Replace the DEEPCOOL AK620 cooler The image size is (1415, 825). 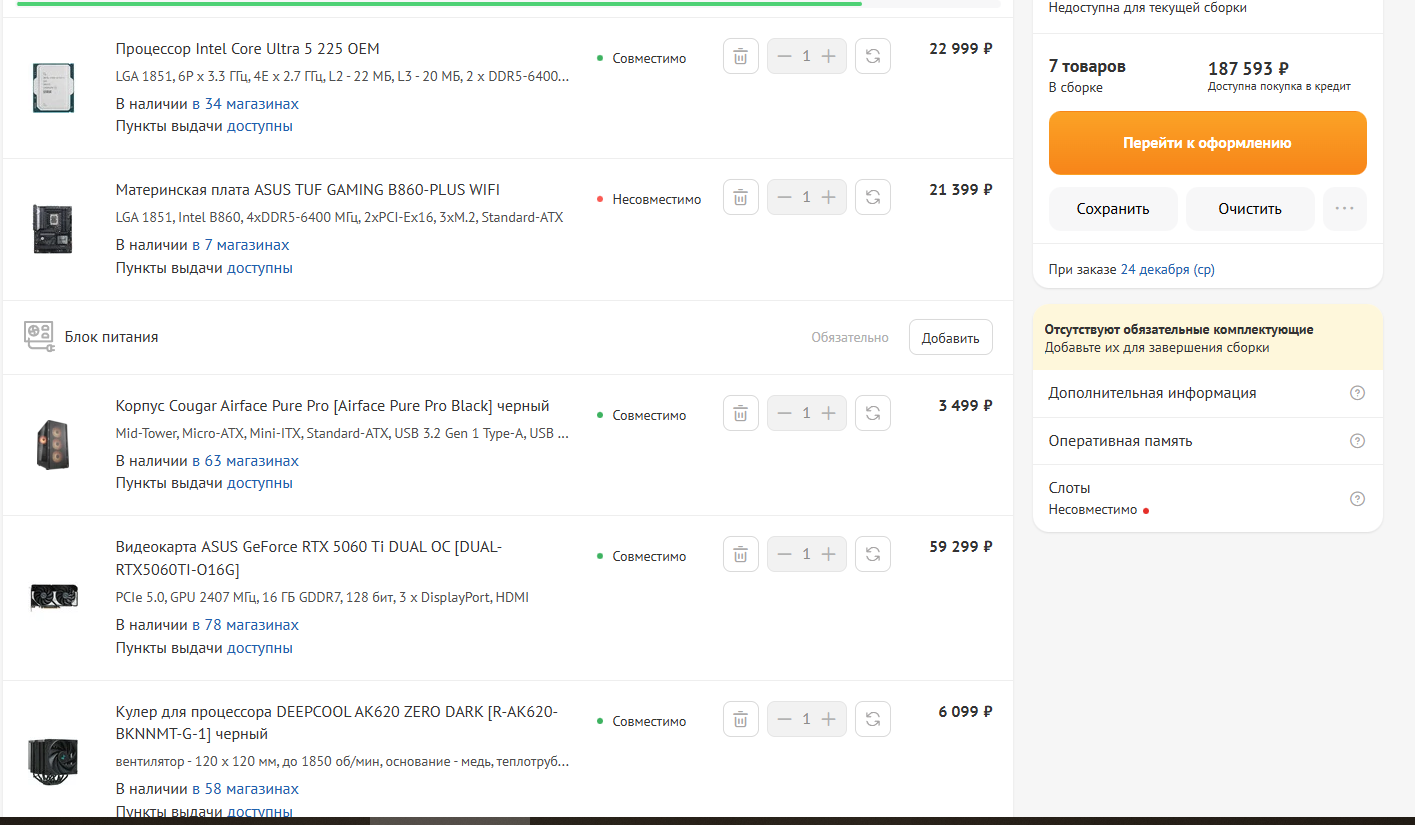873,719
